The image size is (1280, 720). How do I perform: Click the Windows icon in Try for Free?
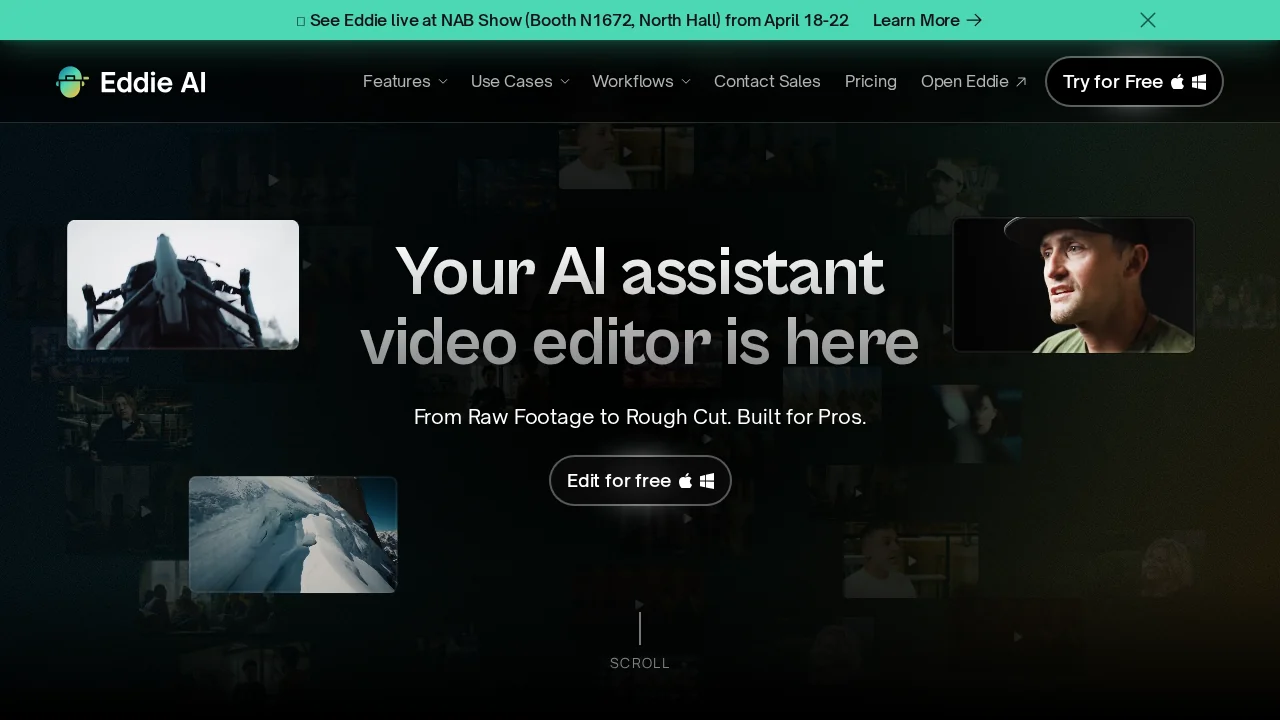[x=1199, y=82]
